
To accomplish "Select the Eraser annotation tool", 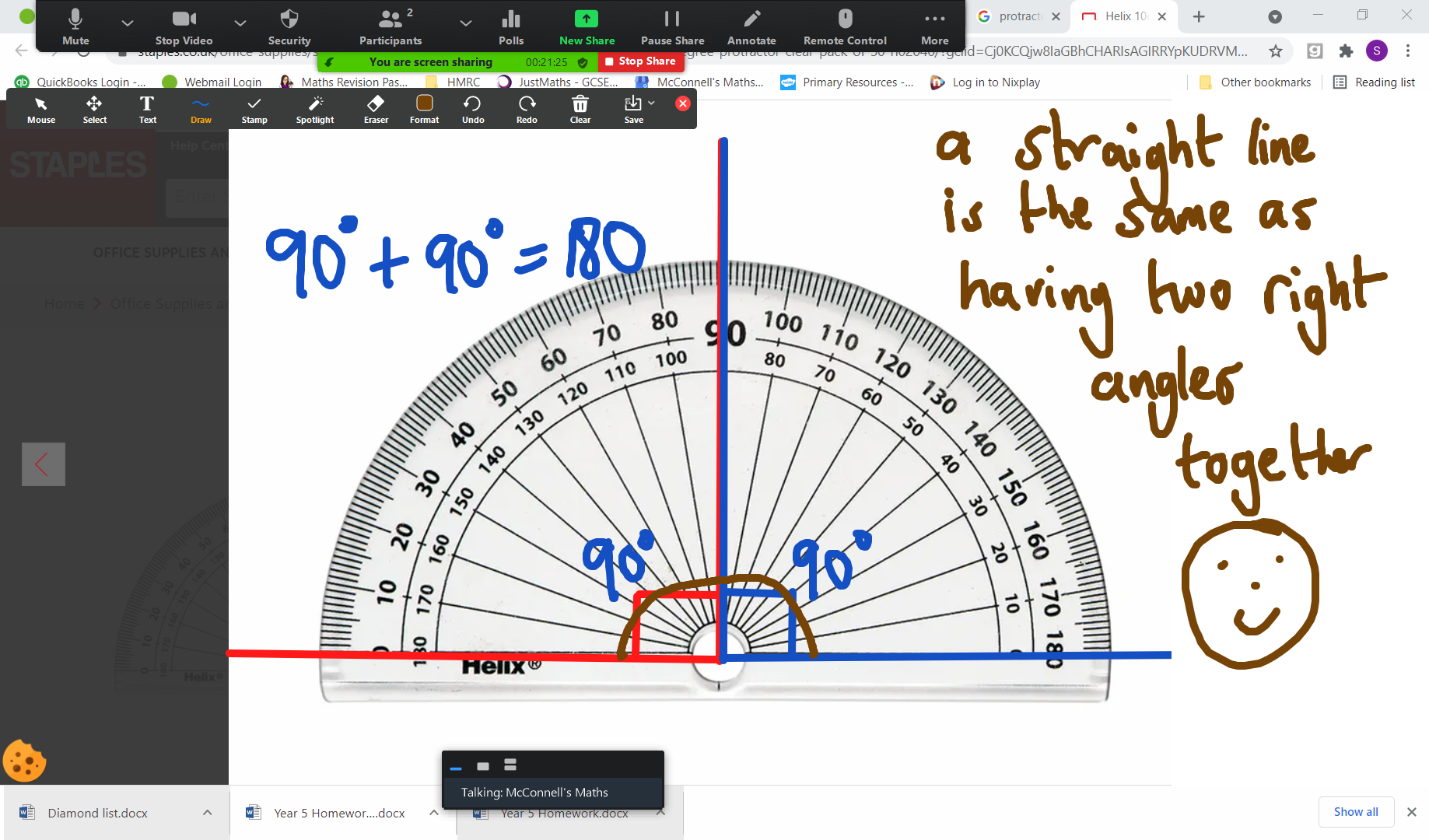I will coord(376,109).
